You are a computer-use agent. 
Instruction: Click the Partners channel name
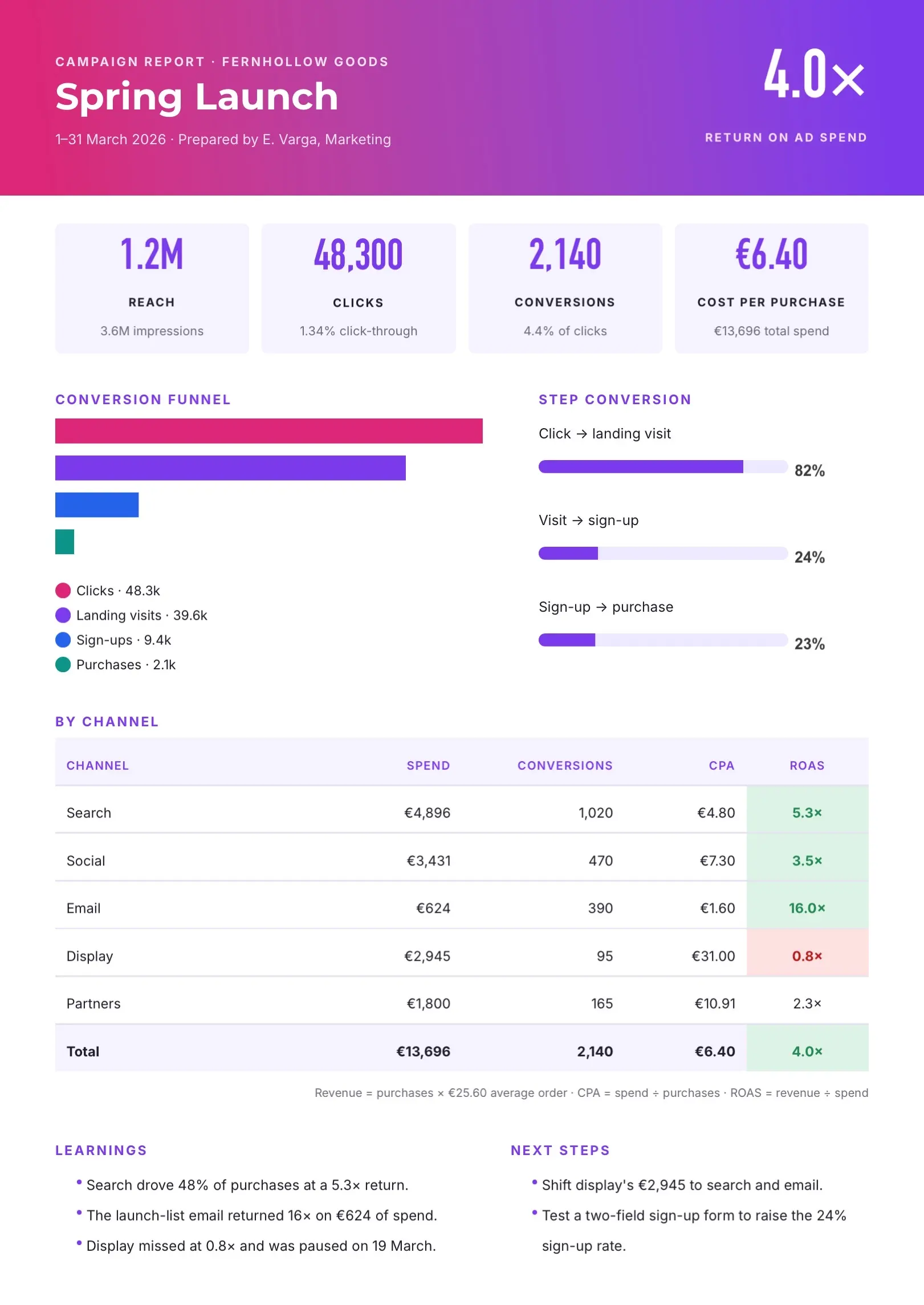(93, 1003)
